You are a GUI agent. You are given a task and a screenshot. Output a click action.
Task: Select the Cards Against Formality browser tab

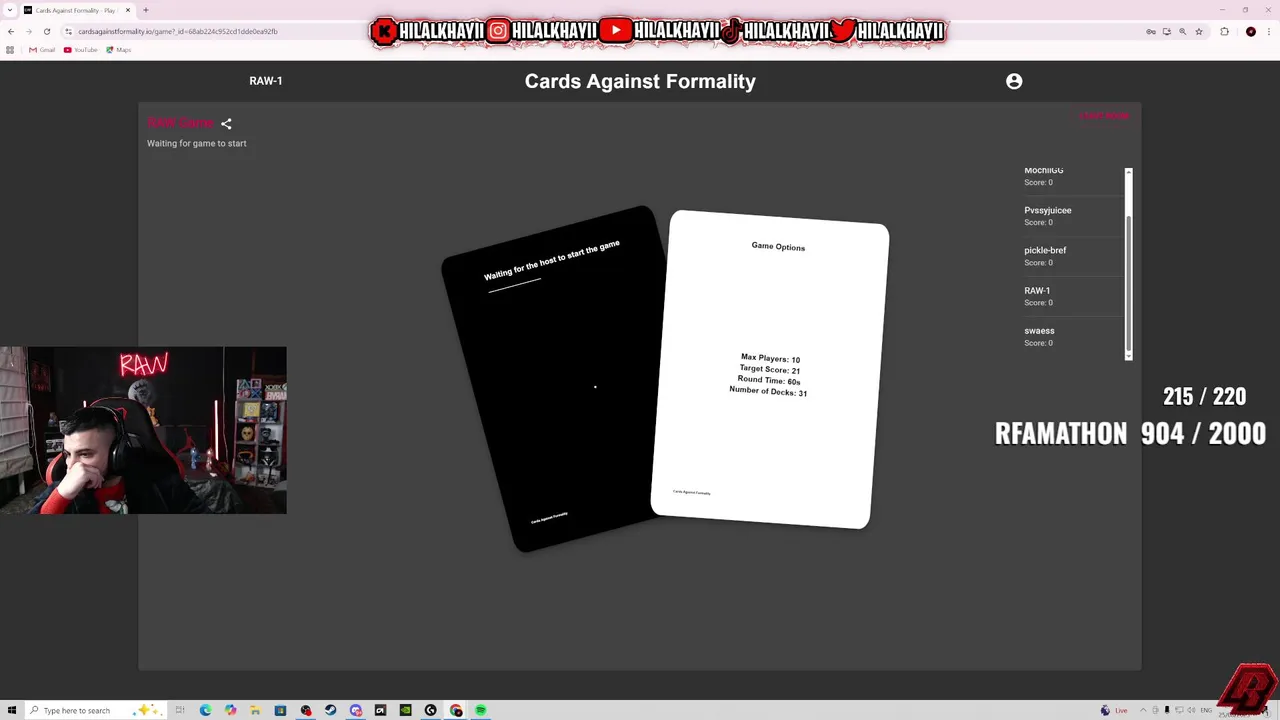pos(76,10)
